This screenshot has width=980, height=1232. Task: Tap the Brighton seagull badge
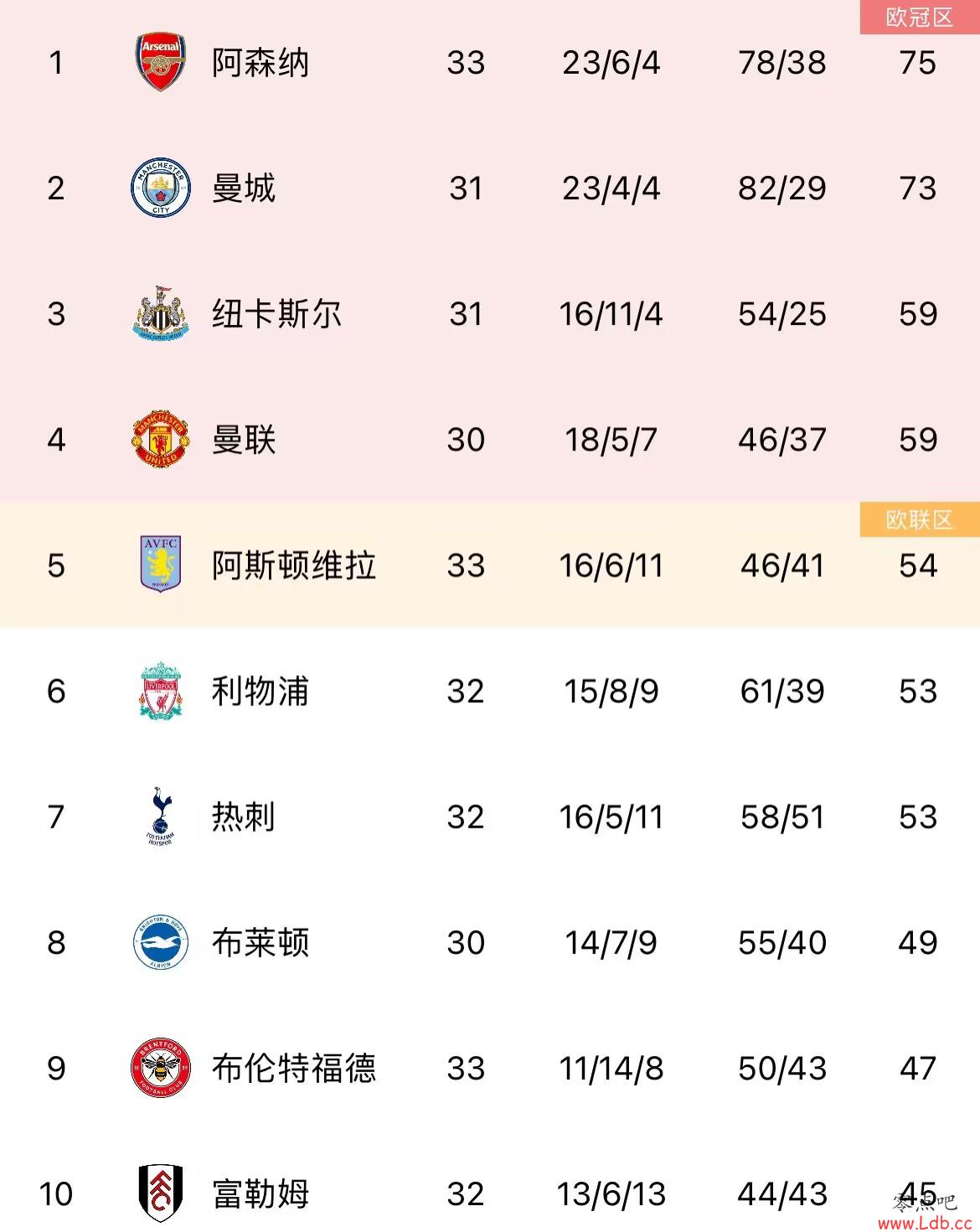[161, 942]
